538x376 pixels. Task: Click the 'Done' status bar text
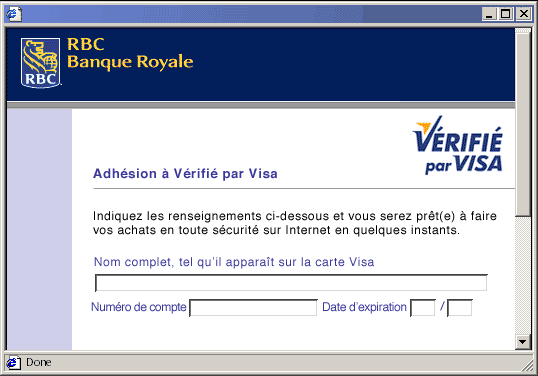click(39, 362)
